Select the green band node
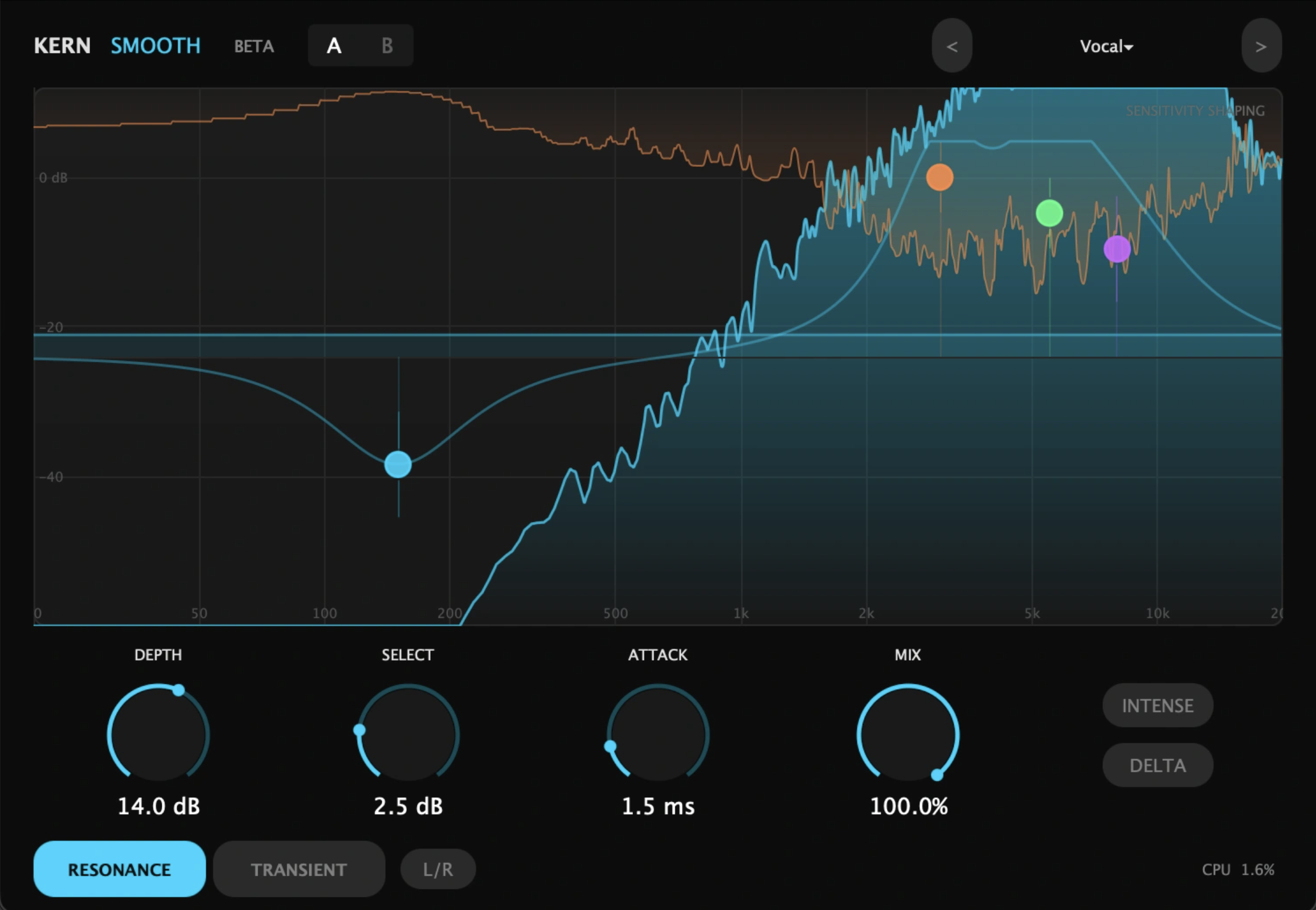 click(1049, 213)
